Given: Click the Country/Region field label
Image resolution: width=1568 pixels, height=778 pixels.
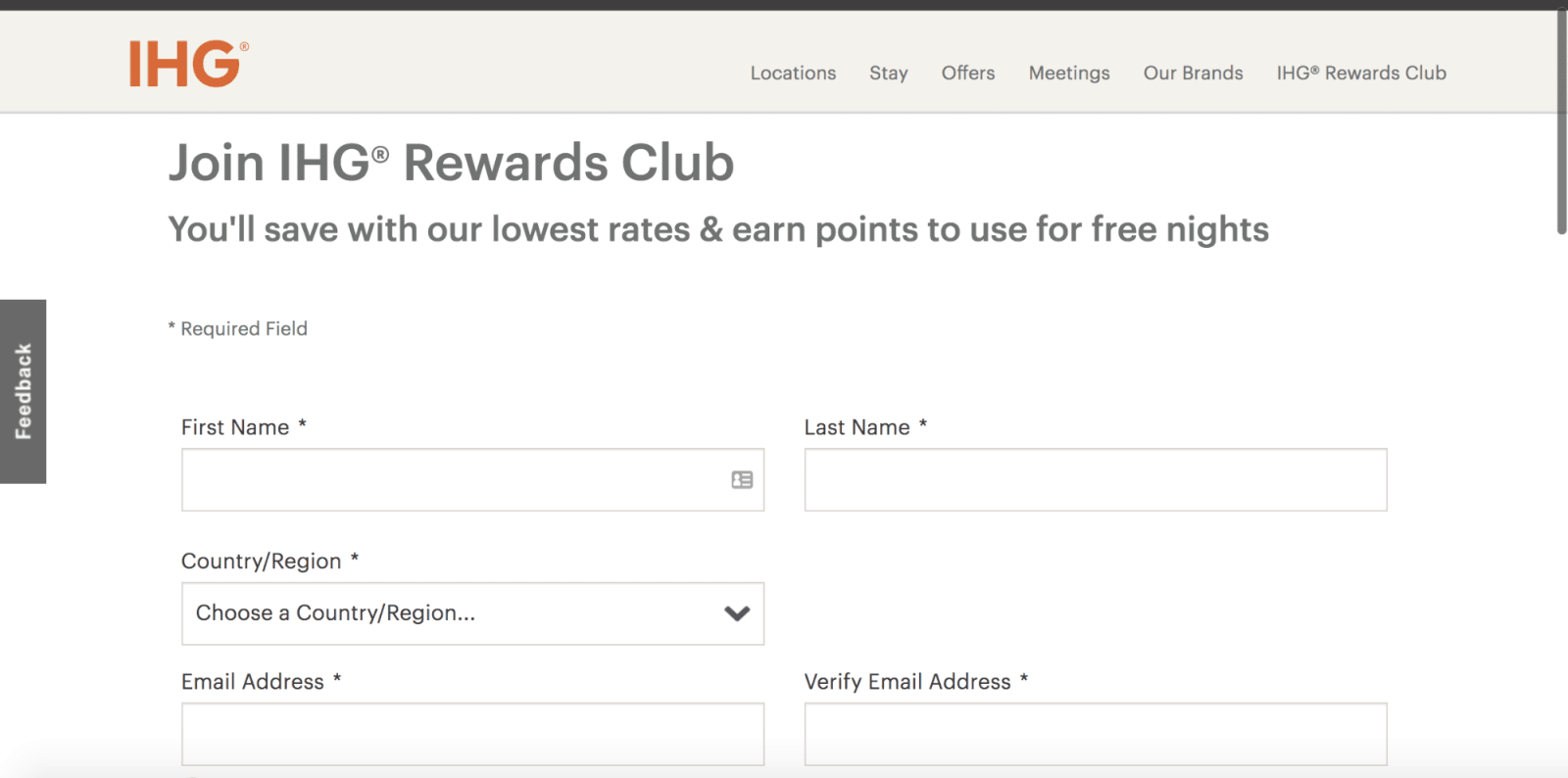Looking at the screenshot, I should pyautogui.click(x=263, y=560).
